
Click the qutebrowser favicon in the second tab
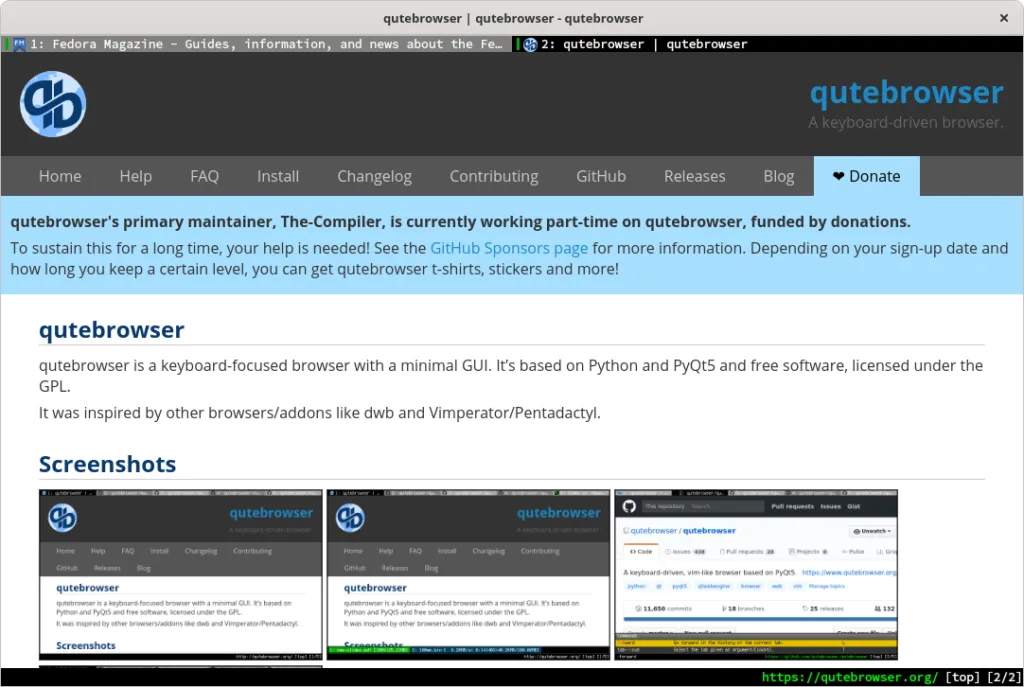[x=530, y=44]
